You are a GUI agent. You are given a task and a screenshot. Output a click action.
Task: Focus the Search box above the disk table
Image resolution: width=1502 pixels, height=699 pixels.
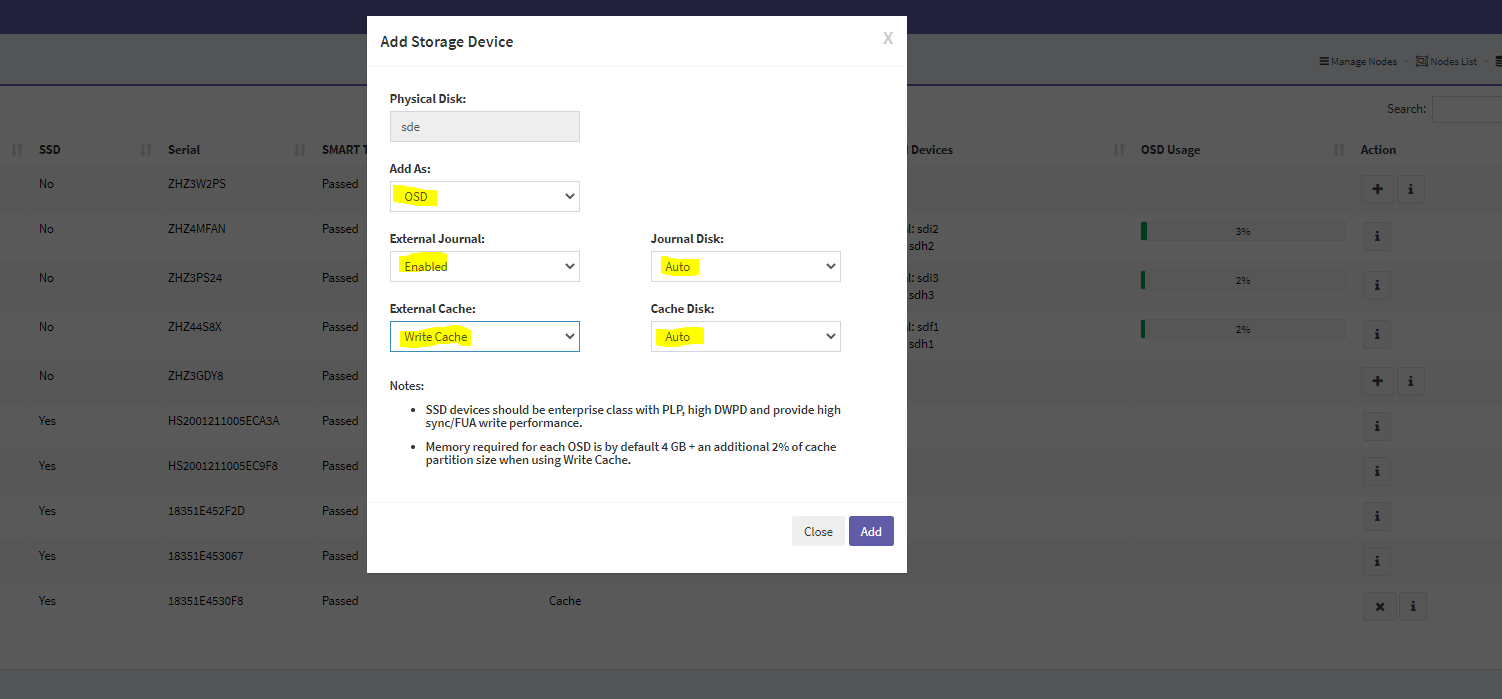1466,109
